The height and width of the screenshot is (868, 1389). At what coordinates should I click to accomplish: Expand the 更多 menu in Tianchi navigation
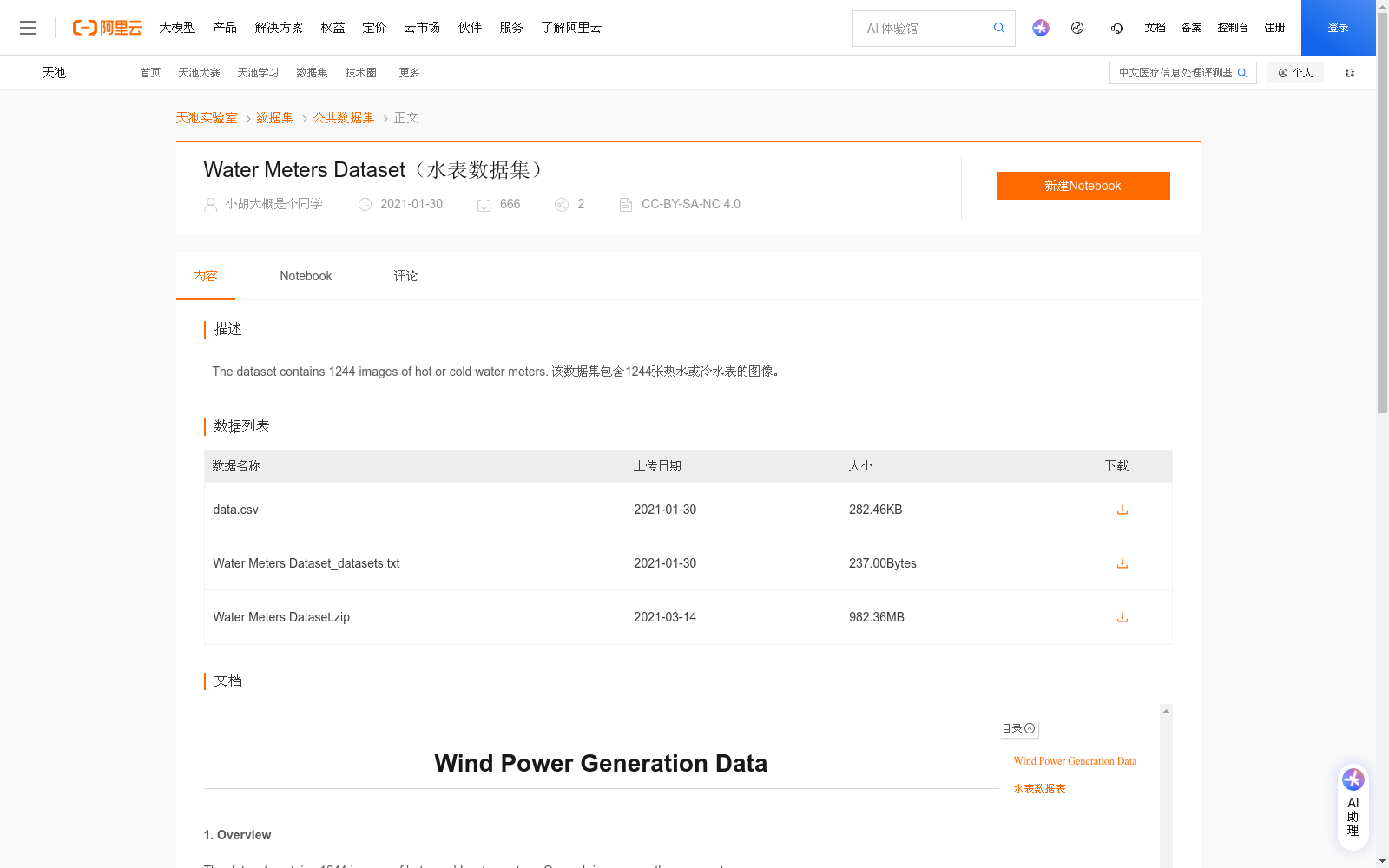[409, 73]
